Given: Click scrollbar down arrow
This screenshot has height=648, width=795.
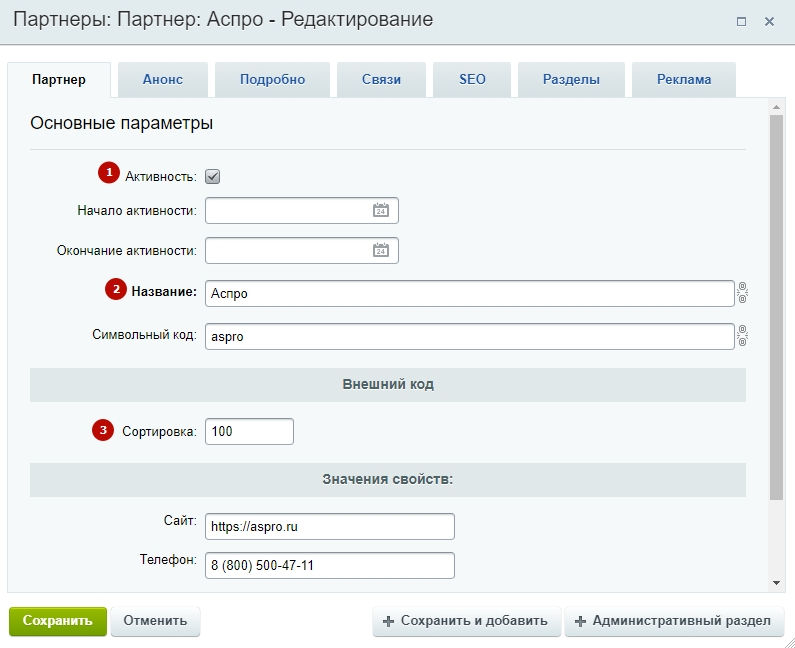Looking at the screenshot, I should [776, 583].
